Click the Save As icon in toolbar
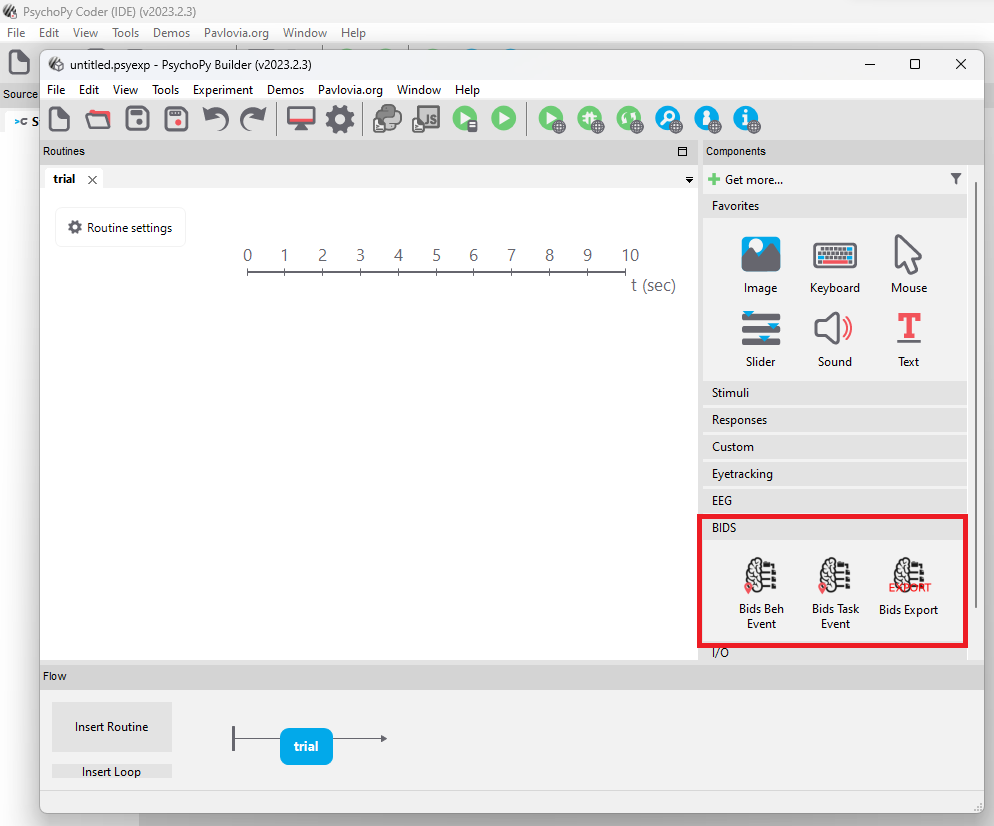This screenshot has width=994, height=826. (176, 119)
